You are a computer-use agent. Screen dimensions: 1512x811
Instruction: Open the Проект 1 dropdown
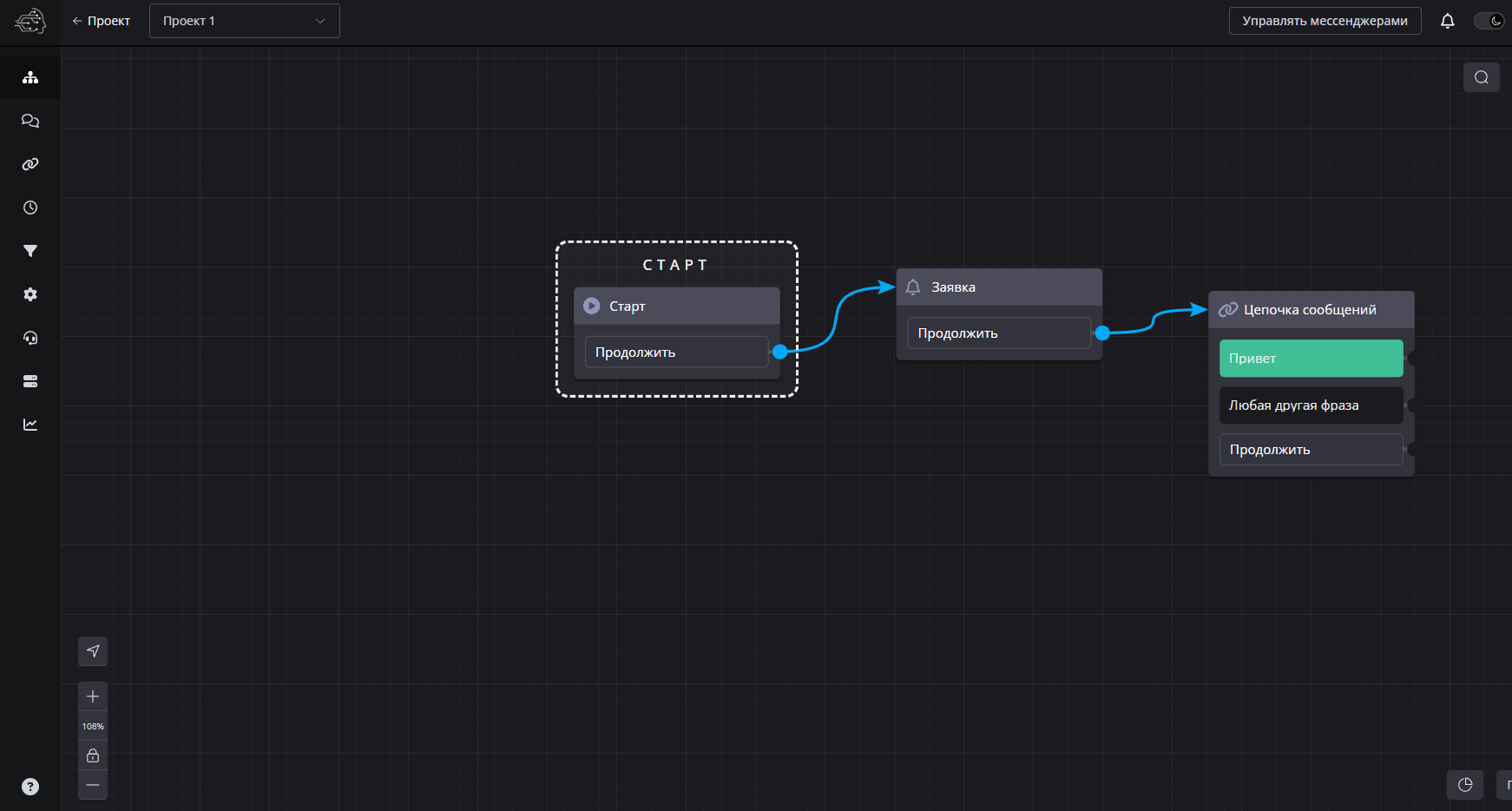point(244,21)
